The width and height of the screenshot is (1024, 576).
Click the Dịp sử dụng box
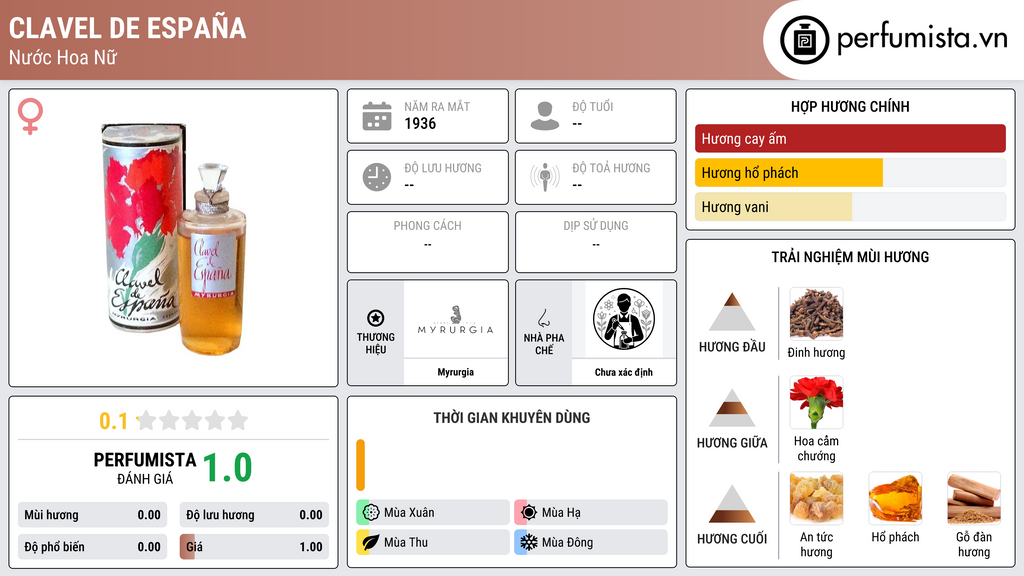pos(596,242)
